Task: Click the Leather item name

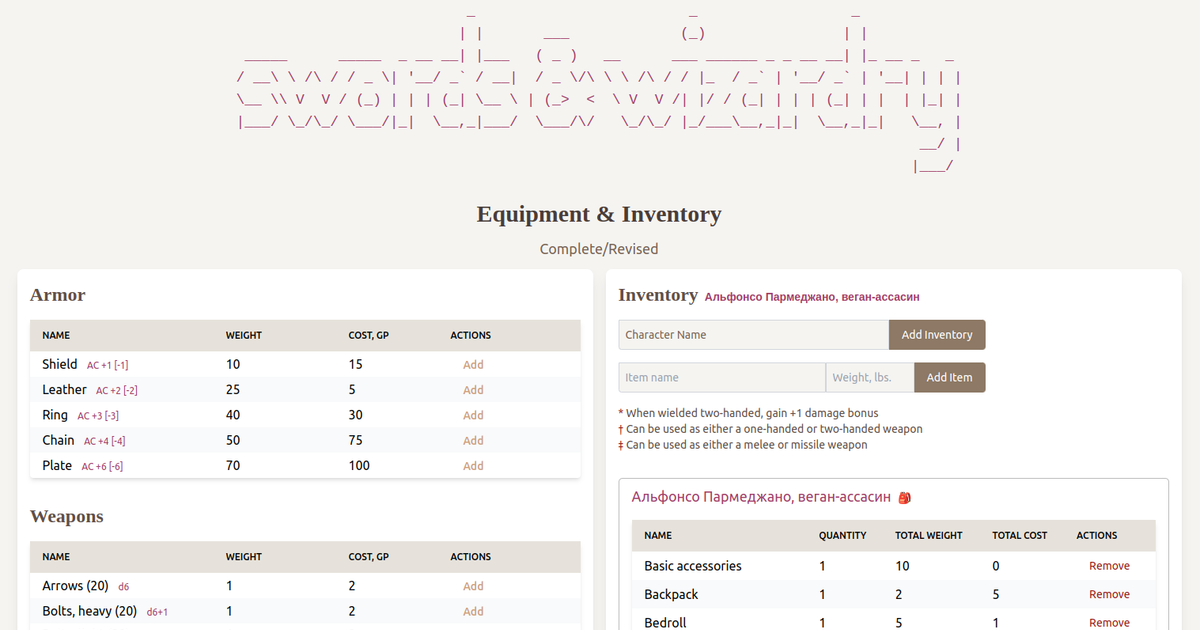Action: 64,390
